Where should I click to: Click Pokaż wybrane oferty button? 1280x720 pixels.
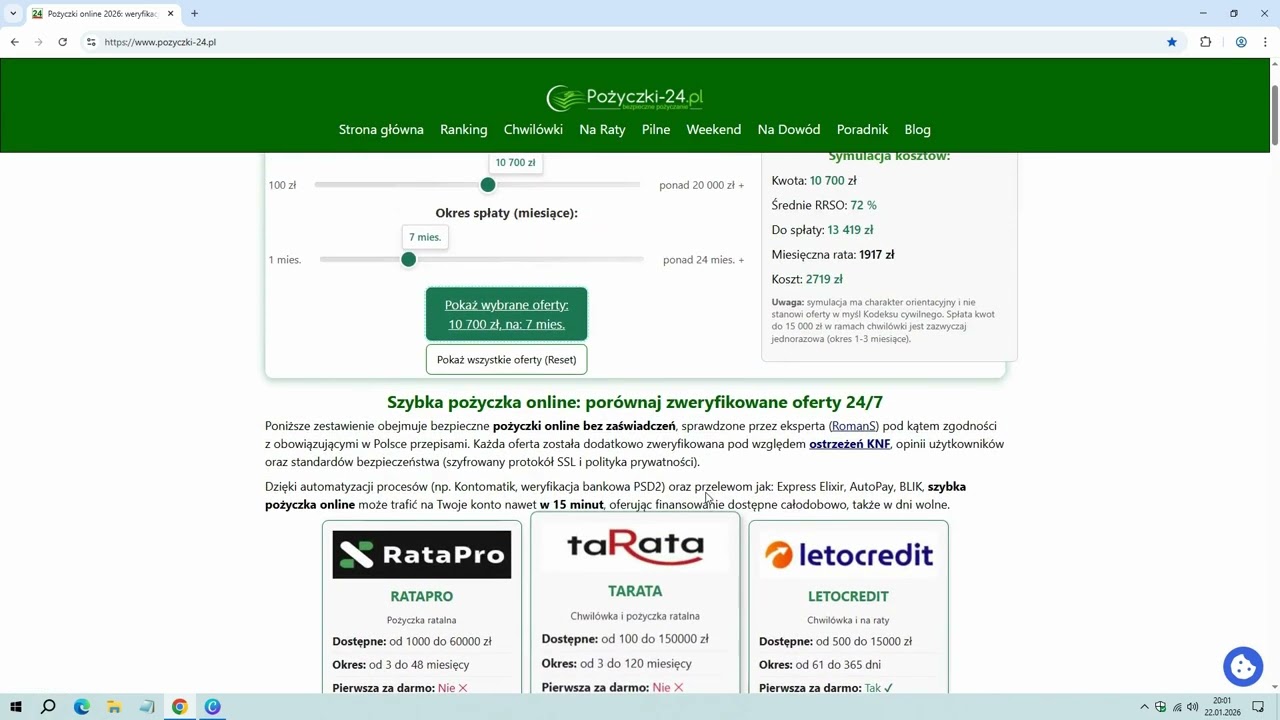(x=506, y=314)
